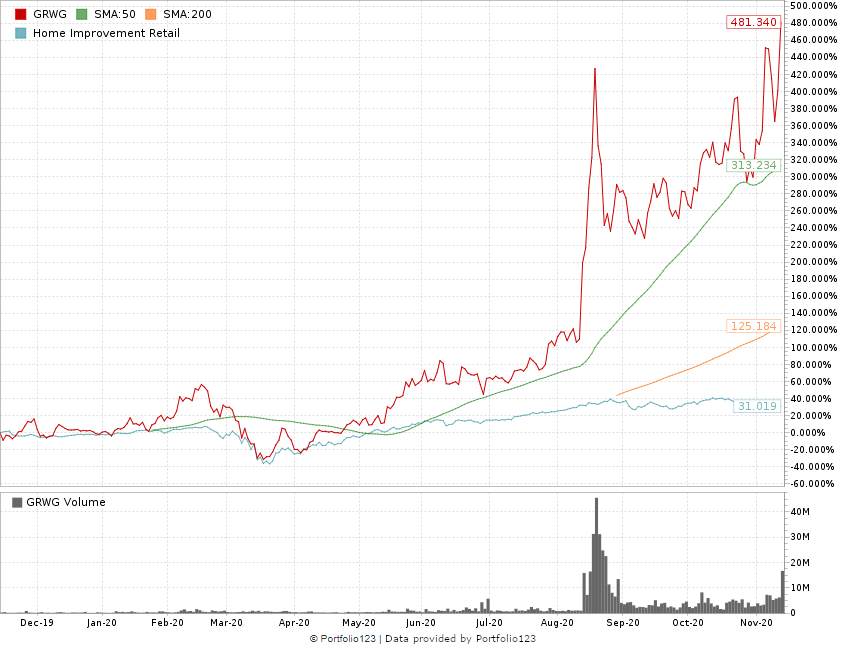Click the 300.000% y-axis label
The height and width of the screenshot is (650, 845).
point(814,177)
